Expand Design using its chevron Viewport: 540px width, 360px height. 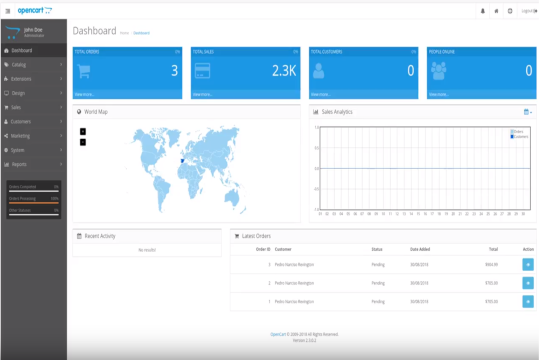[61, 93]
